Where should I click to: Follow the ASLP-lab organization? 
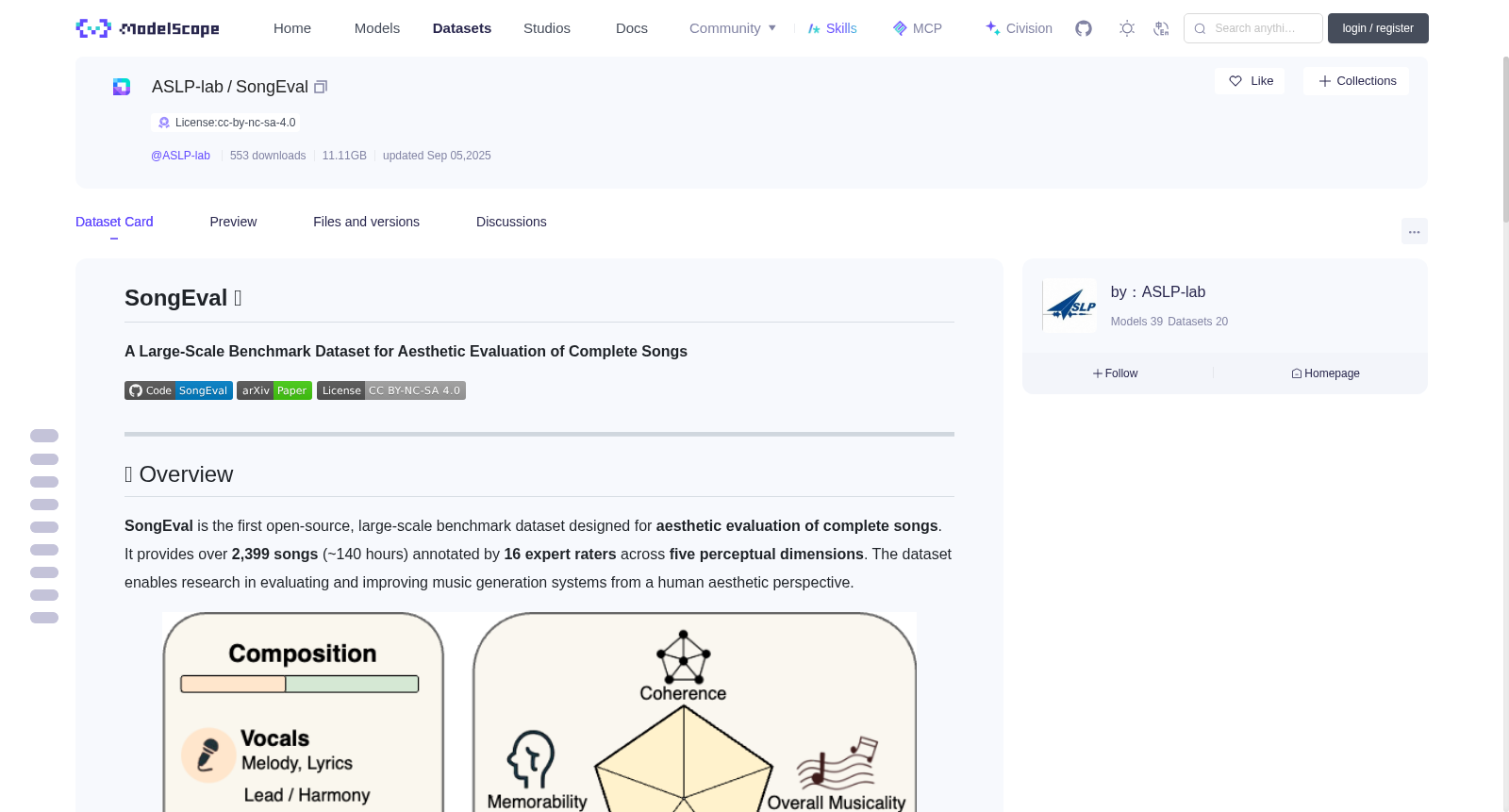point(1116,373)
